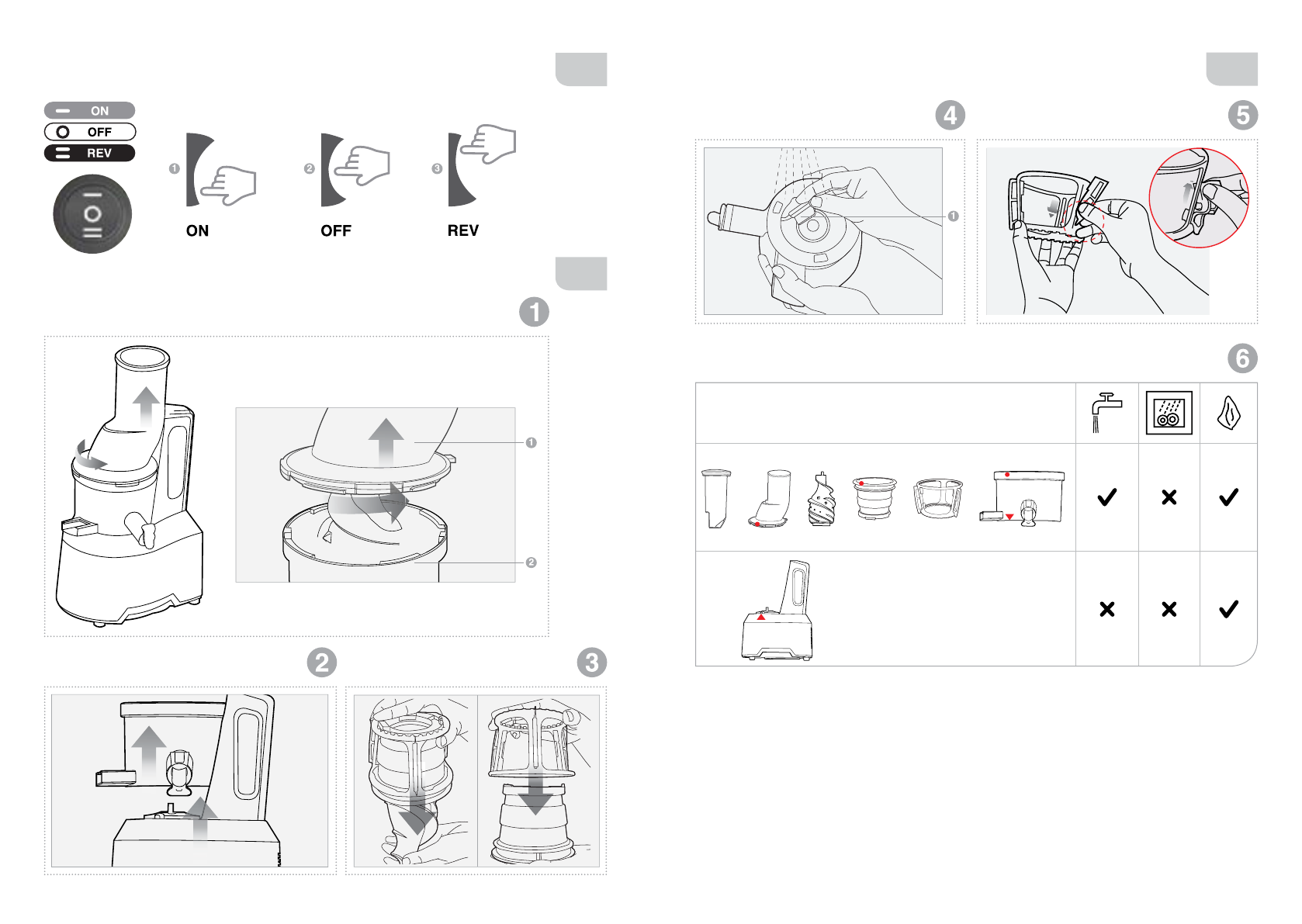Click the juicing screw icon in table
The height and width of the screenshot is (924, 1302).
822,500
